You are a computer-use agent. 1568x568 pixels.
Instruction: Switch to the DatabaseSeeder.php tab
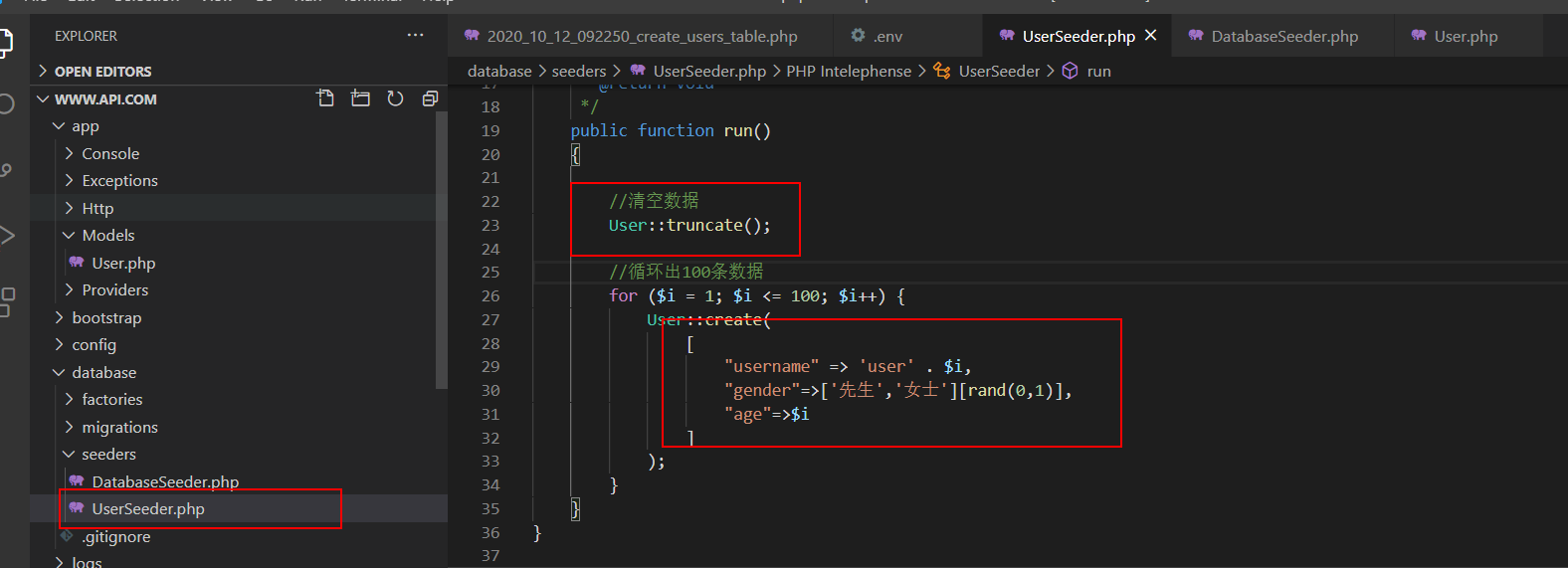(1284, 36)
